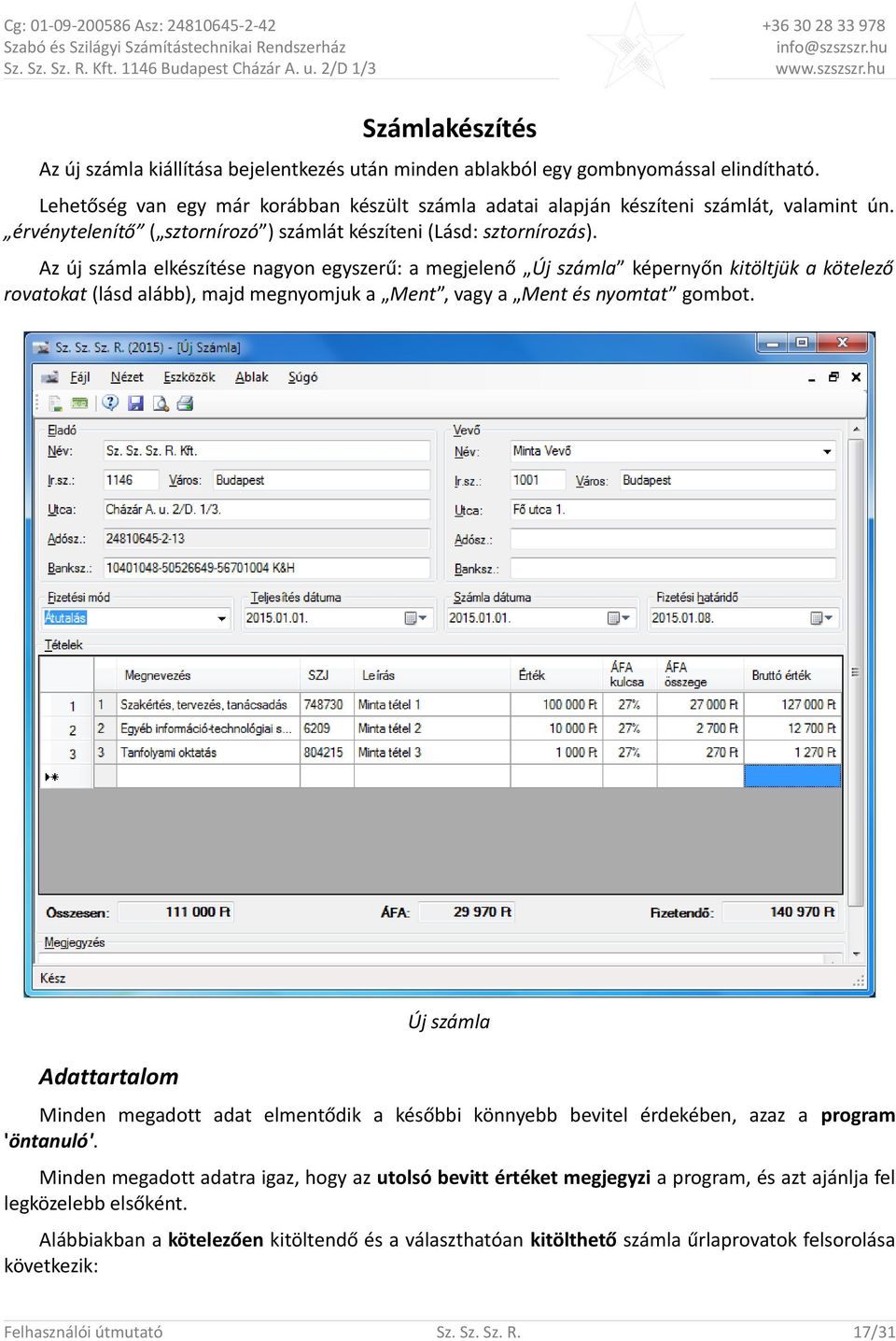The height and width of the screenshot is (1341, 896).
Task: Select SZJ cell 748730
Action: tap(328, 705)
